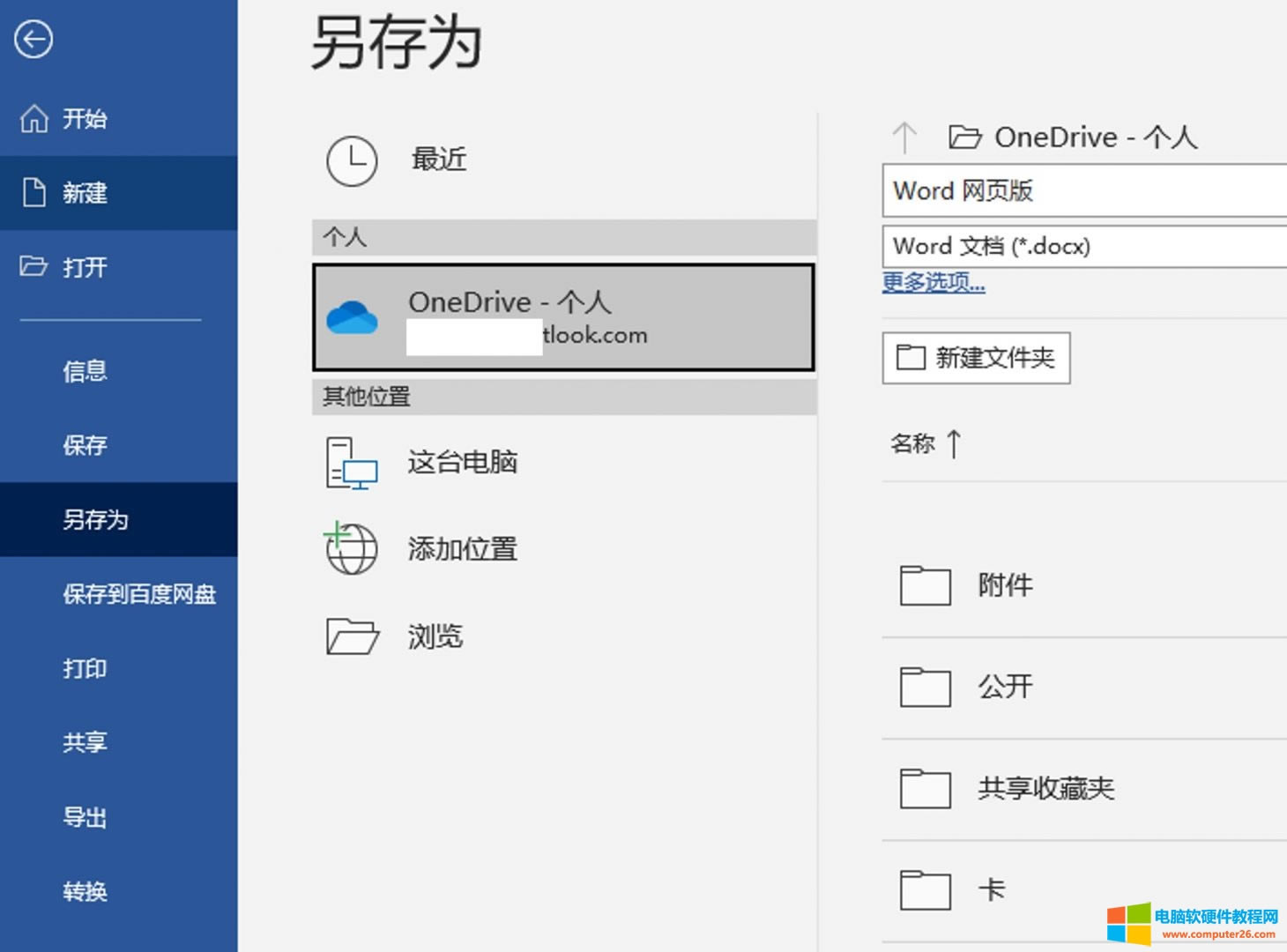Open the 导出 options
Screen dimensions: 1287x952
coord(84,817)
